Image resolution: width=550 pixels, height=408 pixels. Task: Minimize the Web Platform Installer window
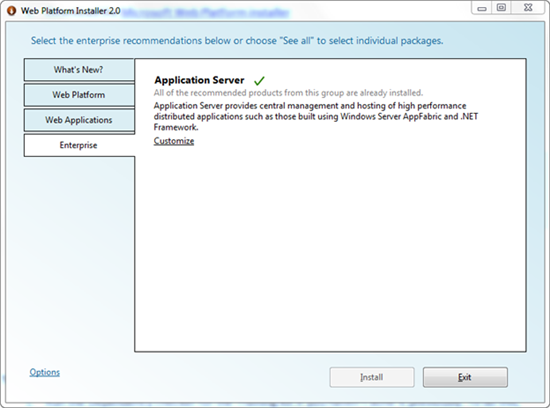tap(482, 8)
